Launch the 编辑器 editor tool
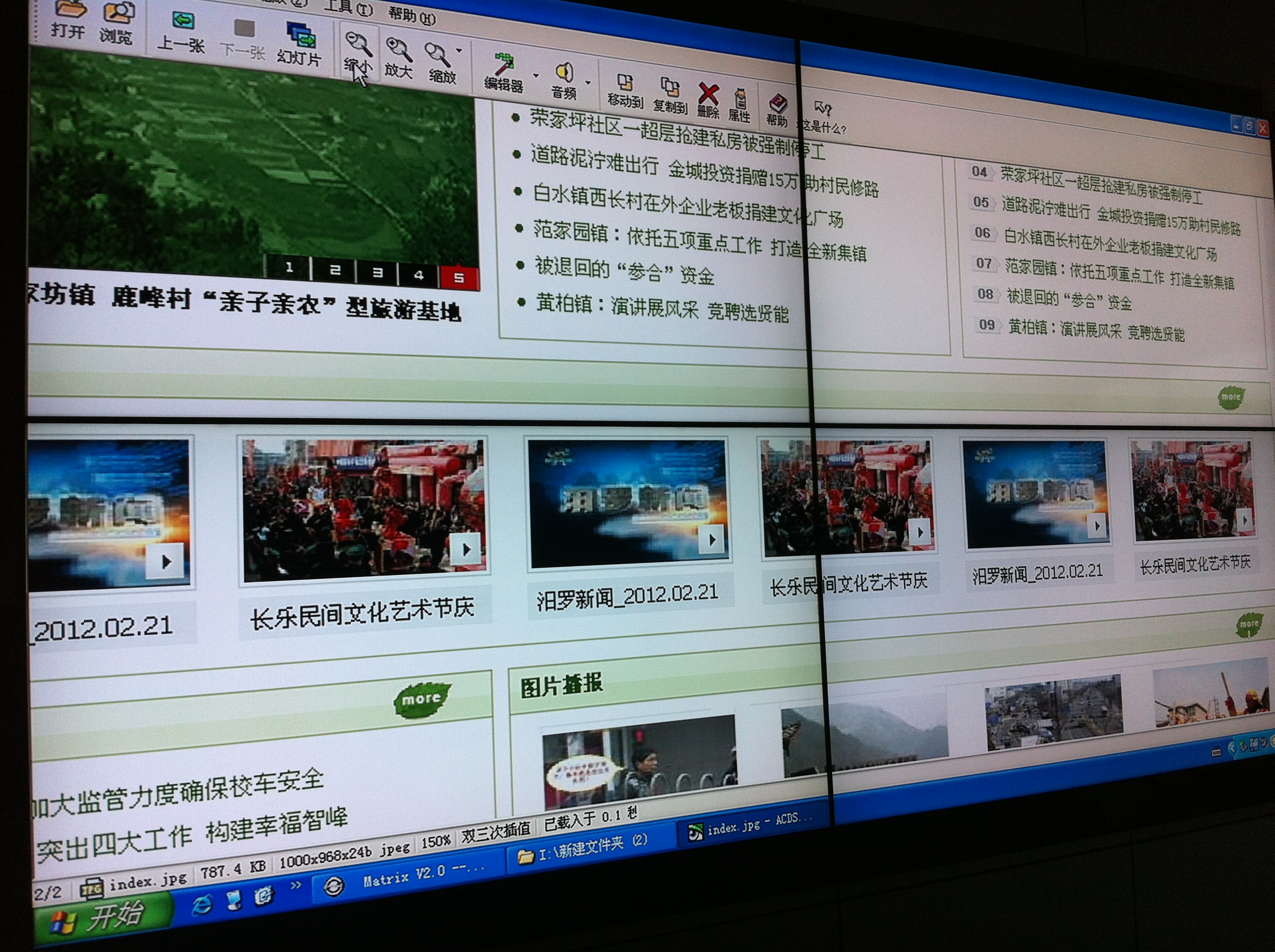 pyautogui.click(x=504, y=73)
